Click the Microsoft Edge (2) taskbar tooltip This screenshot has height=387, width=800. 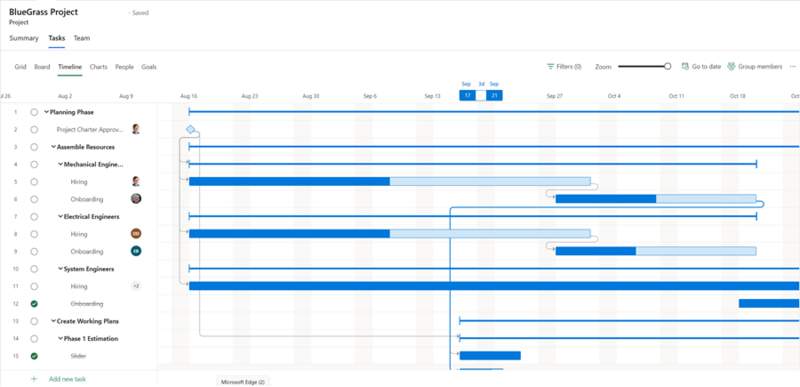pos(243,381)
